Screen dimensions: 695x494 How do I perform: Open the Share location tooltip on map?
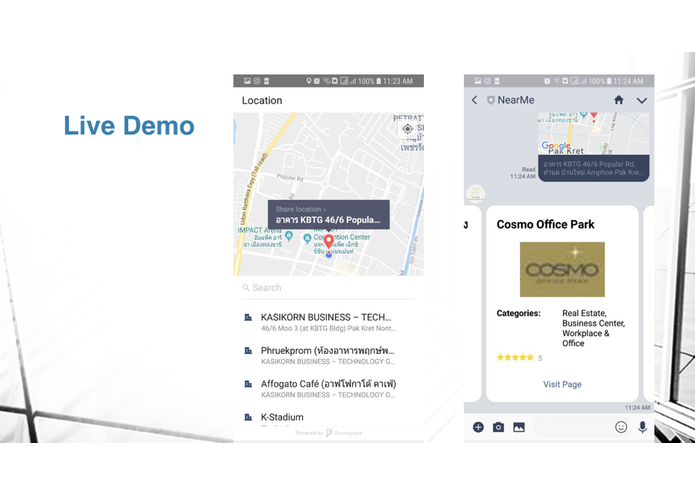(x=328, y=214)
